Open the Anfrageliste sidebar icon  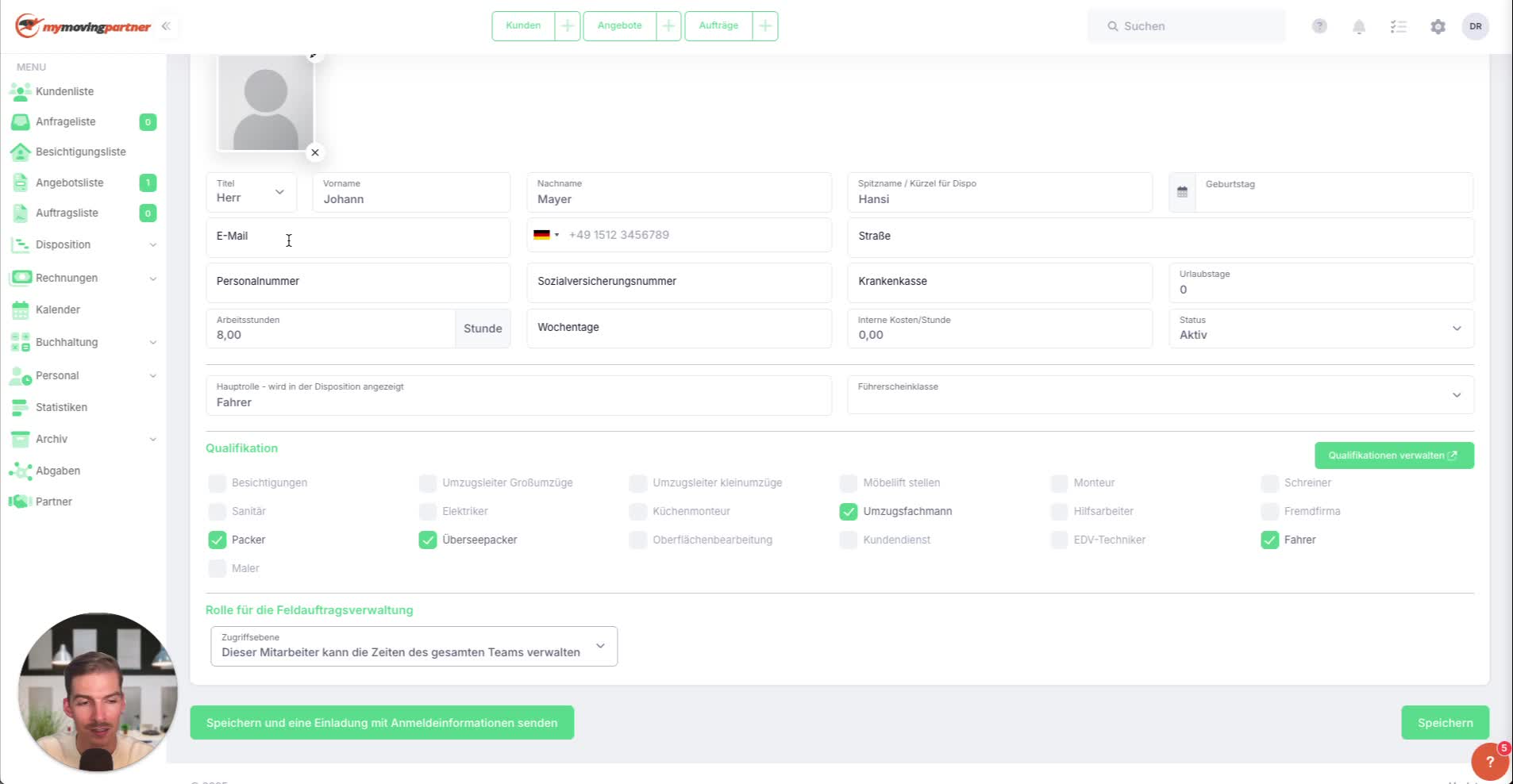pos(20,121)
